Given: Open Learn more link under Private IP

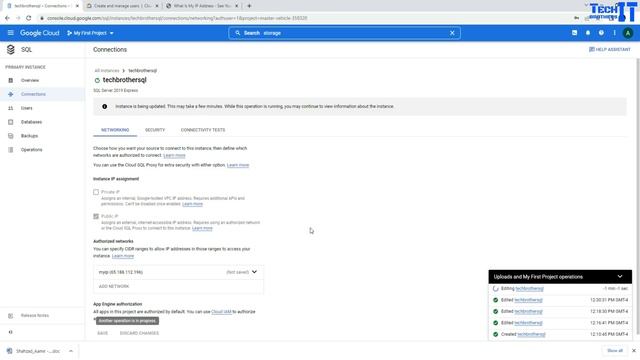Looking at the screenshot, I should 192,204.
